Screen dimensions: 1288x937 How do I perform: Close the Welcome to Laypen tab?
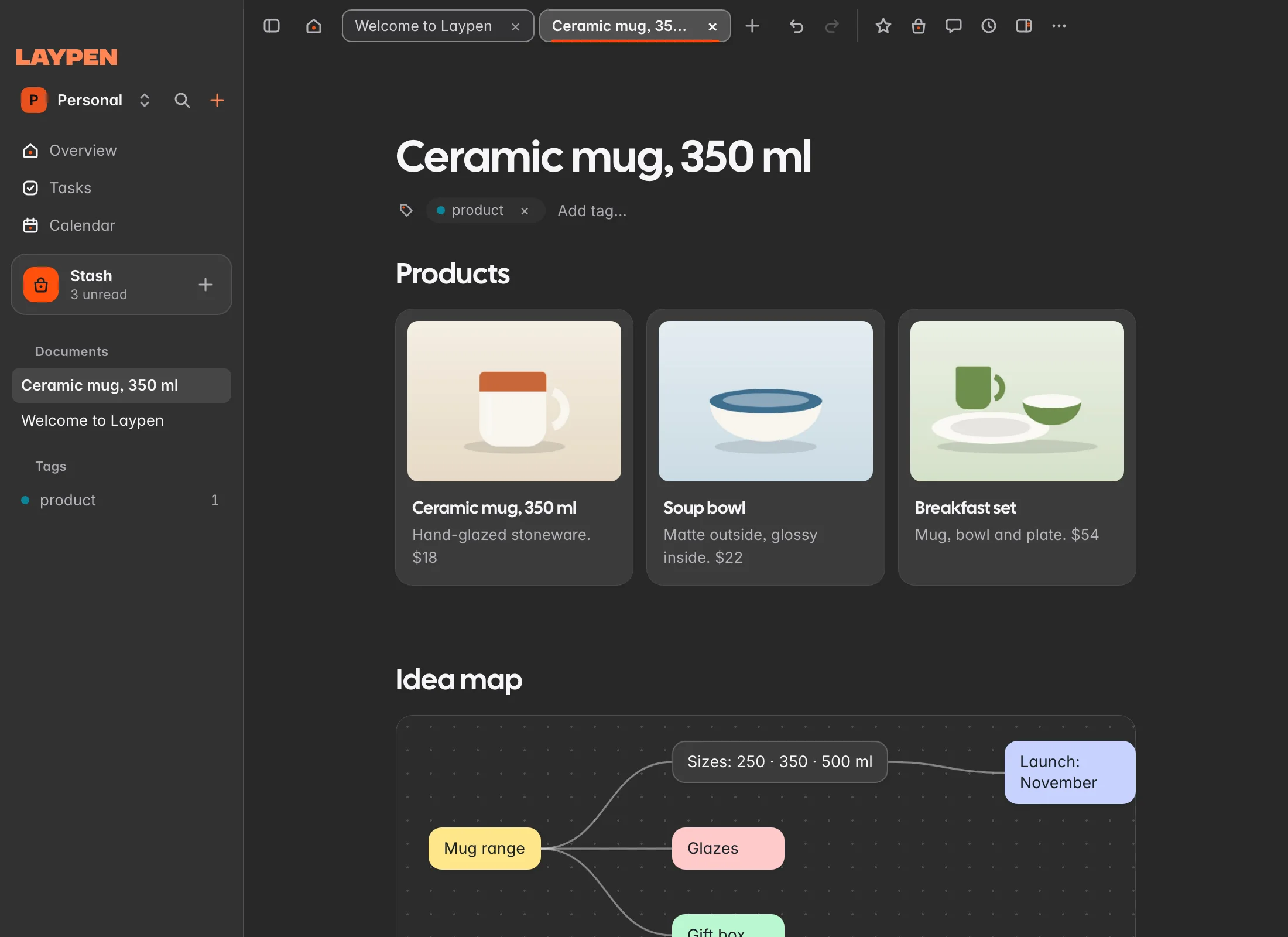516,26
